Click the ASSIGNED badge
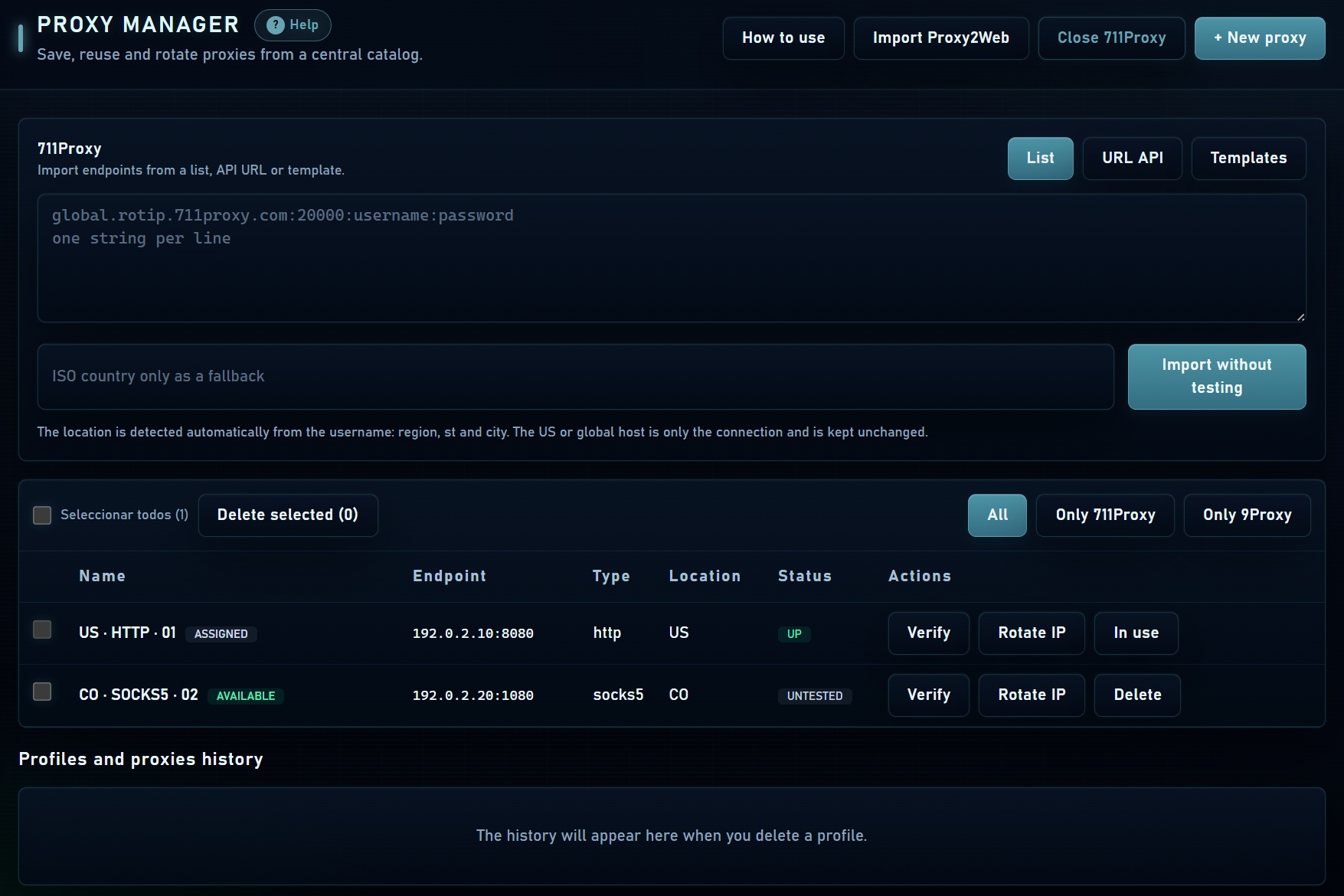 (x=221, y=634)
